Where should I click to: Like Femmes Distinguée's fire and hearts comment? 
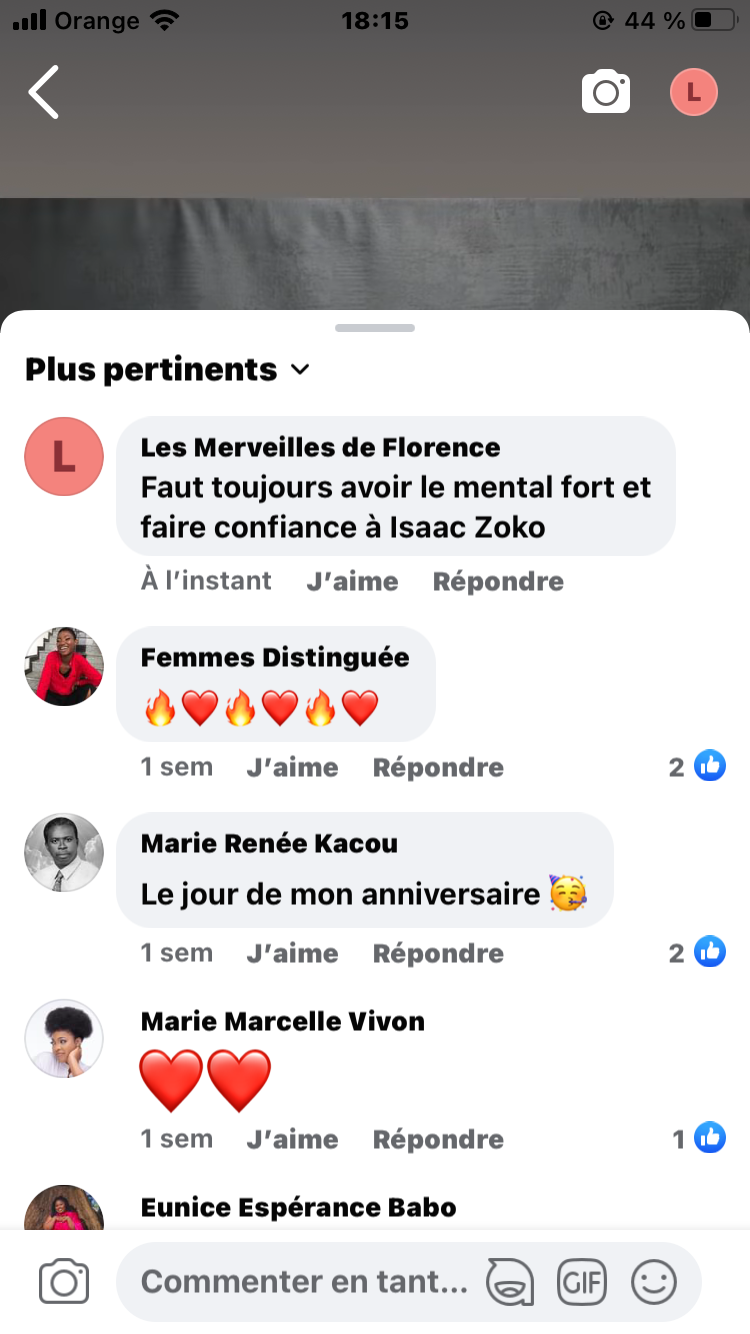pyautogui.click(x=292, y=767)
